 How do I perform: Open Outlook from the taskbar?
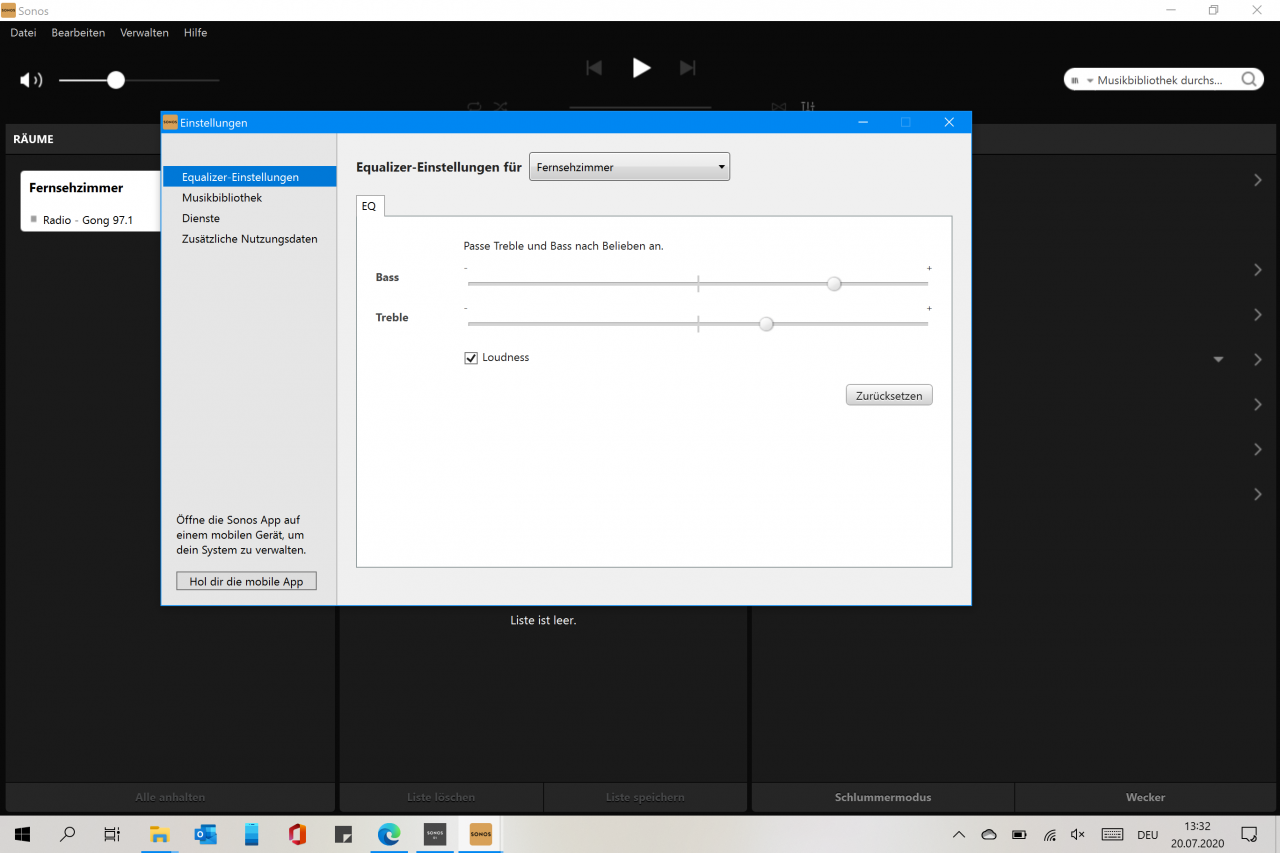click(206, 834)
